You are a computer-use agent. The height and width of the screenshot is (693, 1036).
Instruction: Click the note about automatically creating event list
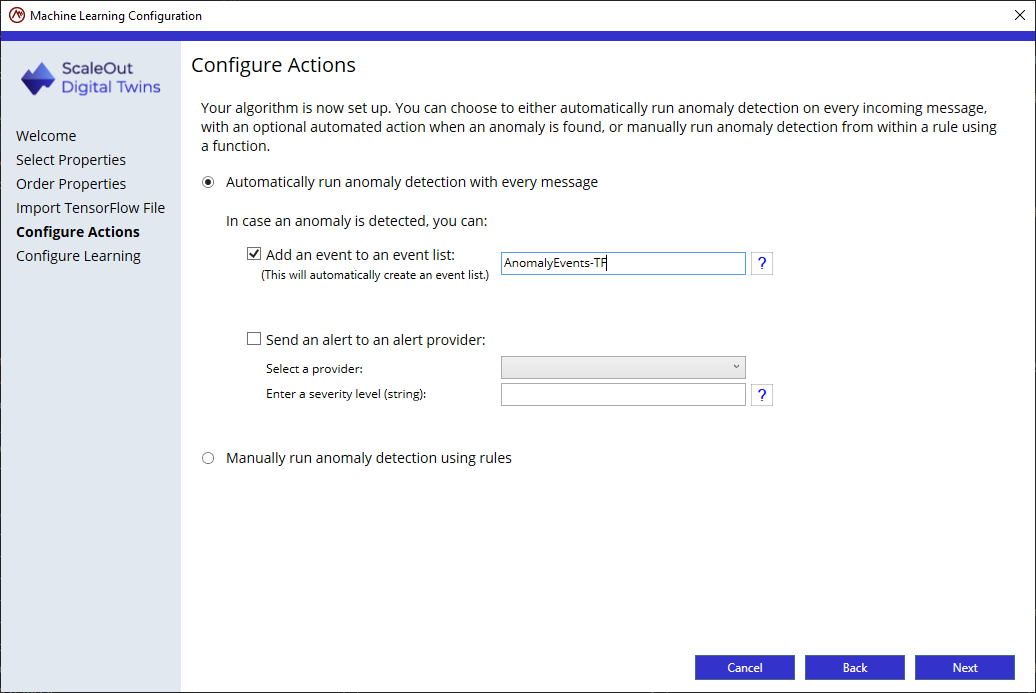coord(375,275)
